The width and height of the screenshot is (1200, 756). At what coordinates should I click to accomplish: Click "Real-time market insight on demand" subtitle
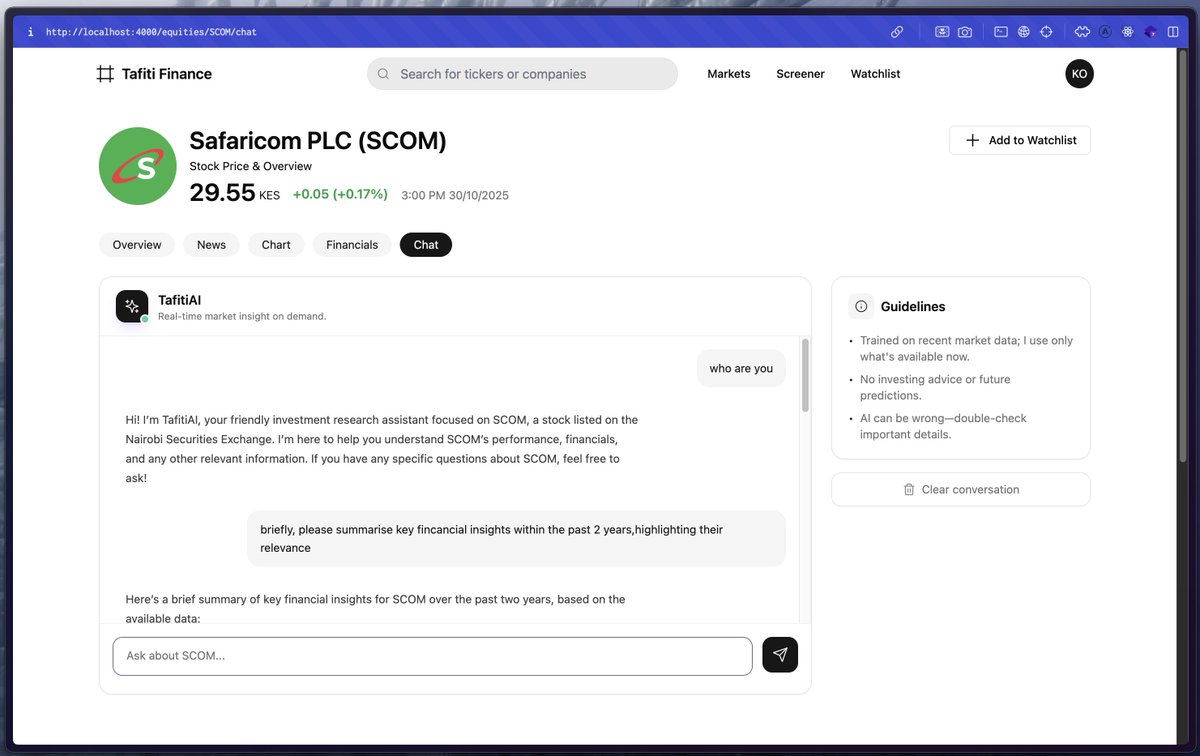(242, 316)
